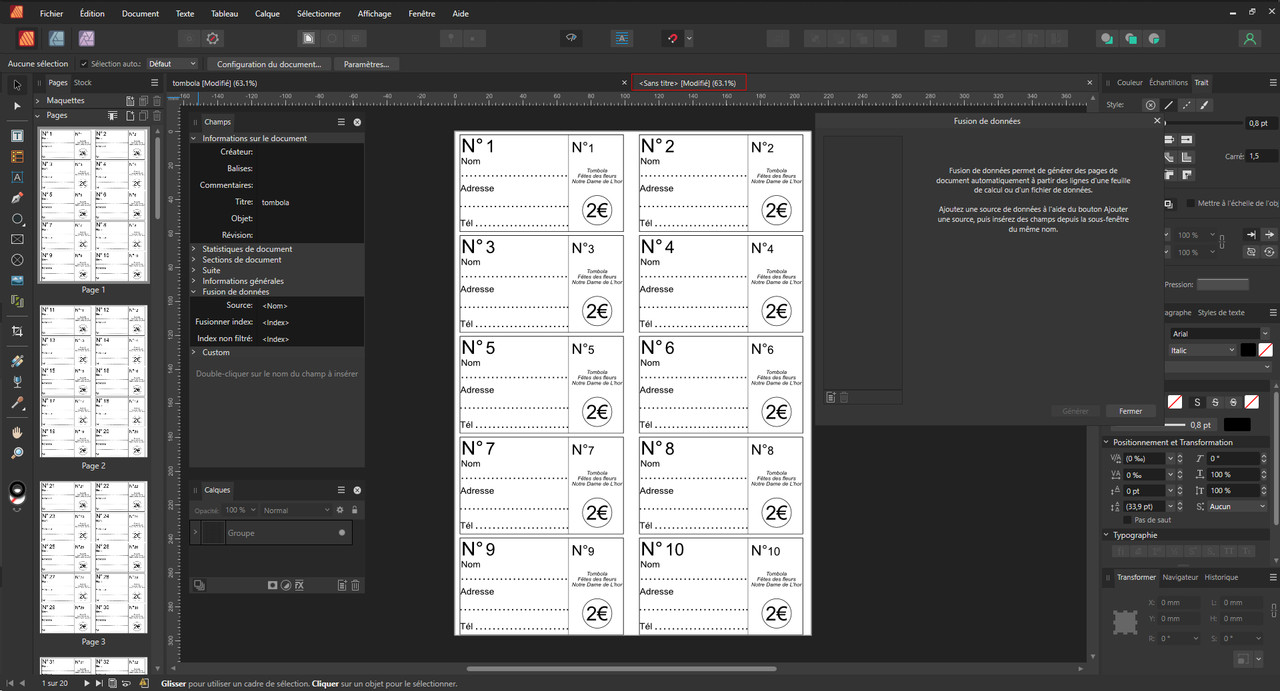Open the Normal blend mode dropdown

(x=296, y=510)
